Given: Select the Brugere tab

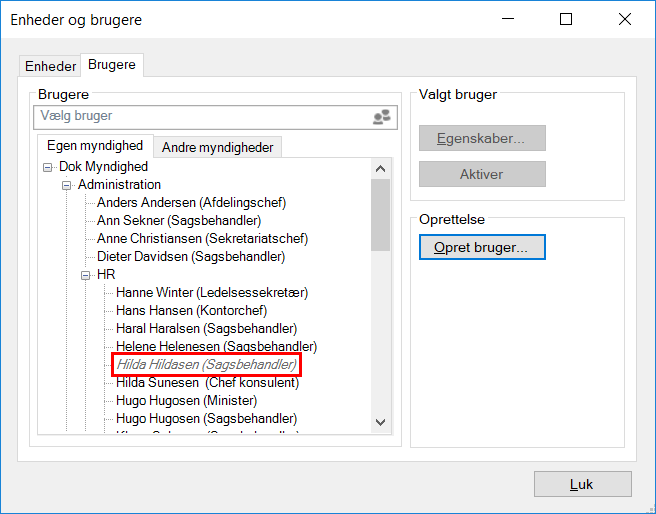Looking at the screenshot, I should coord(112,65).
